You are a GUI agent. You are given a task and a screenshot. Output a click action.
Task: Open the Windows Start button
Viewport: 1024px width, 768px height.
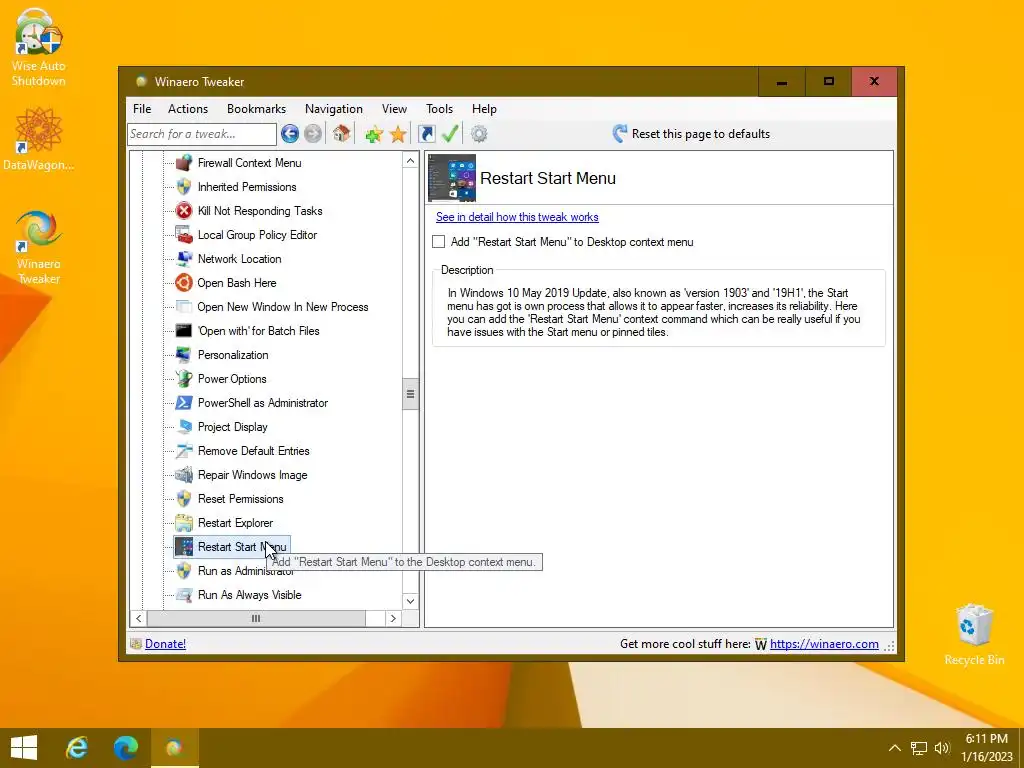click(24, 748)
